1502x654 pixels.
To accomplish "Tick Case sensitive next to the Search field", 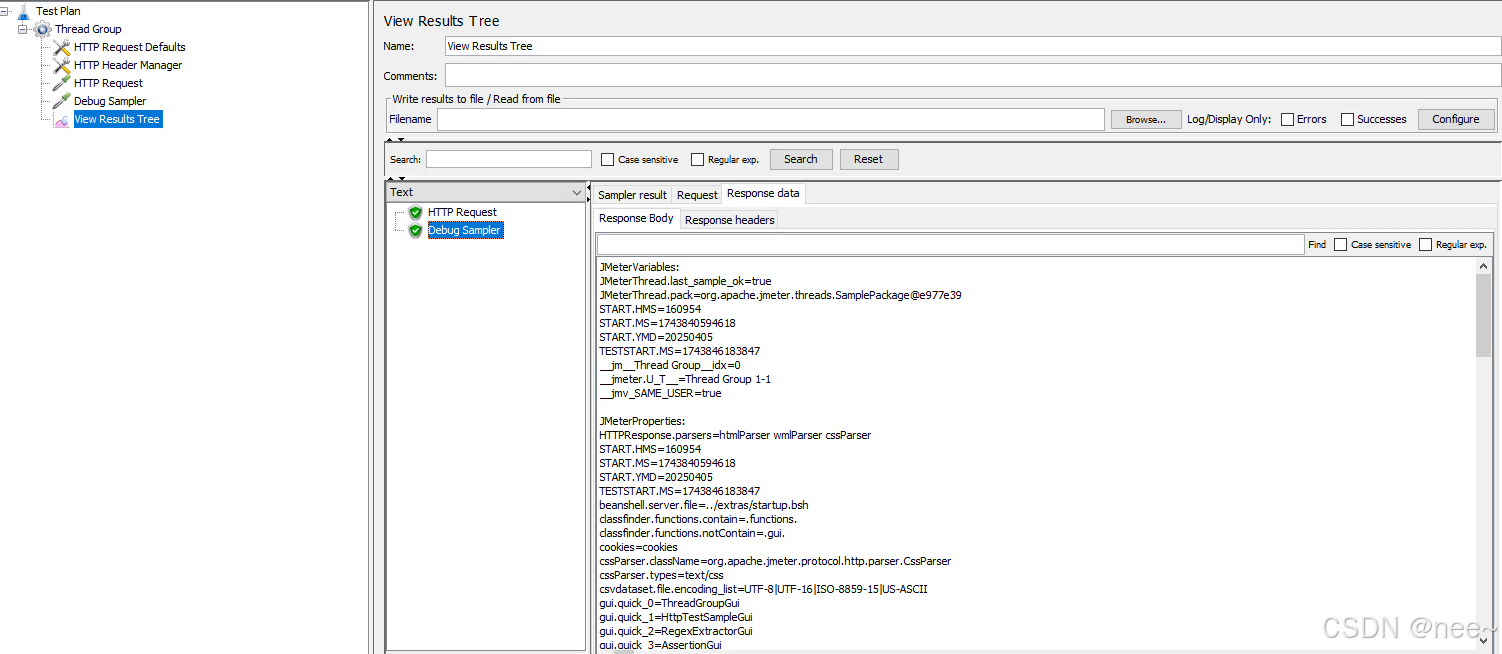I will coord(607,159).
